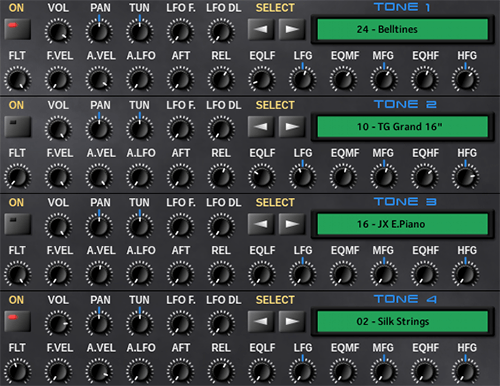This screenshot has height=386, width=500.
Task: Open the 02 - Silk Strings preset display
Action: pyautogui.click(x=403, y=321)
